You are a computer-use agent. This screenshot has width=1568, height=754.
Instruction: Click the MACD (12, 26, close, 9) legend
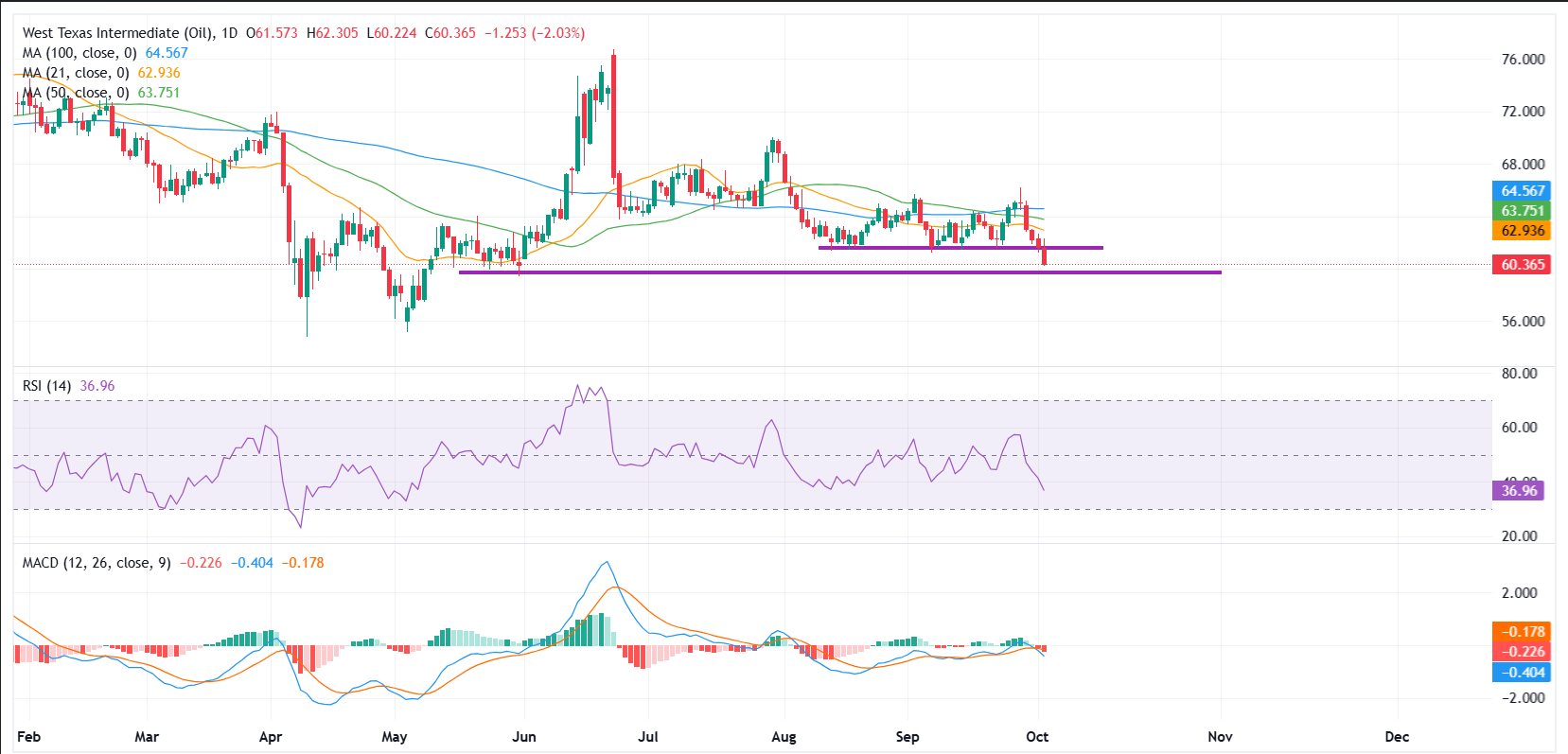[97, 563]
